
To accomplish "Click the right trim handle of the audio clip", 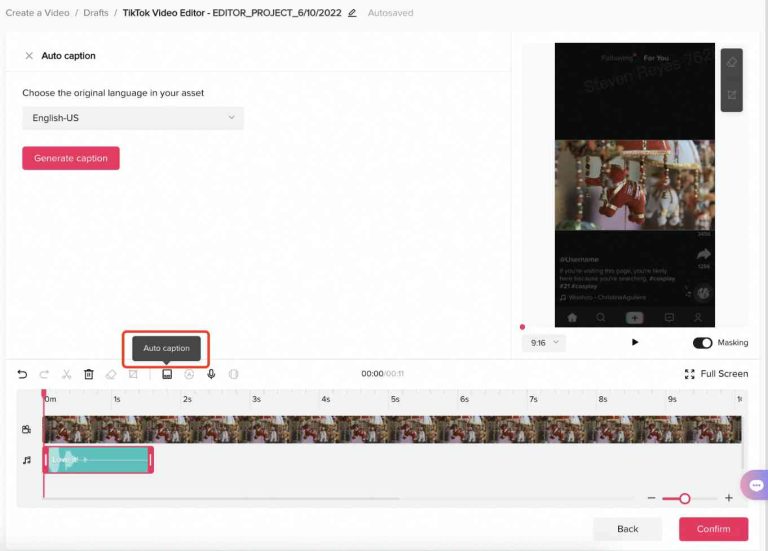I will (151, 460).
